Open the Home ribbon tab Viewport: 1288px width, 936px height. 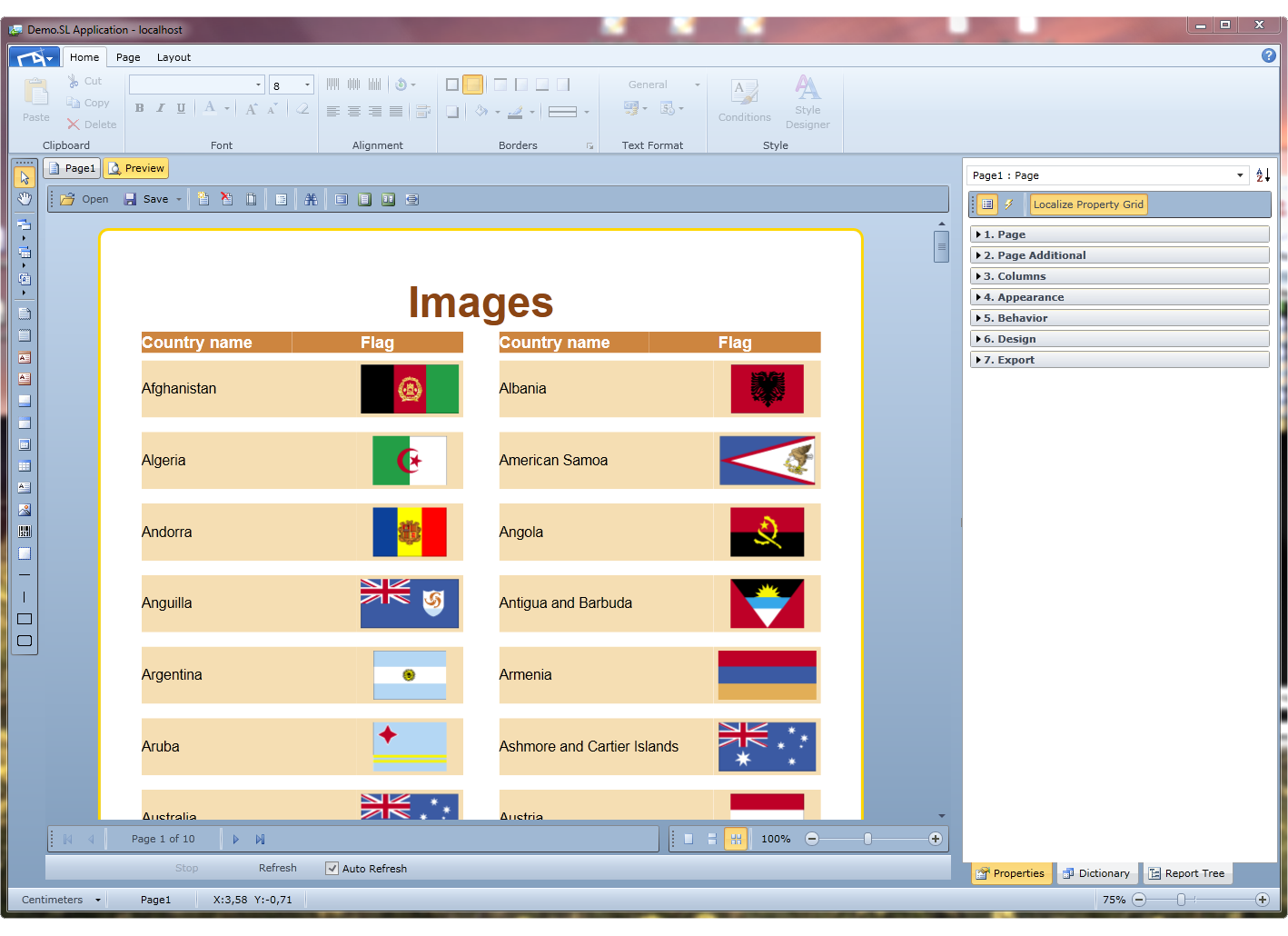[84, 57]
